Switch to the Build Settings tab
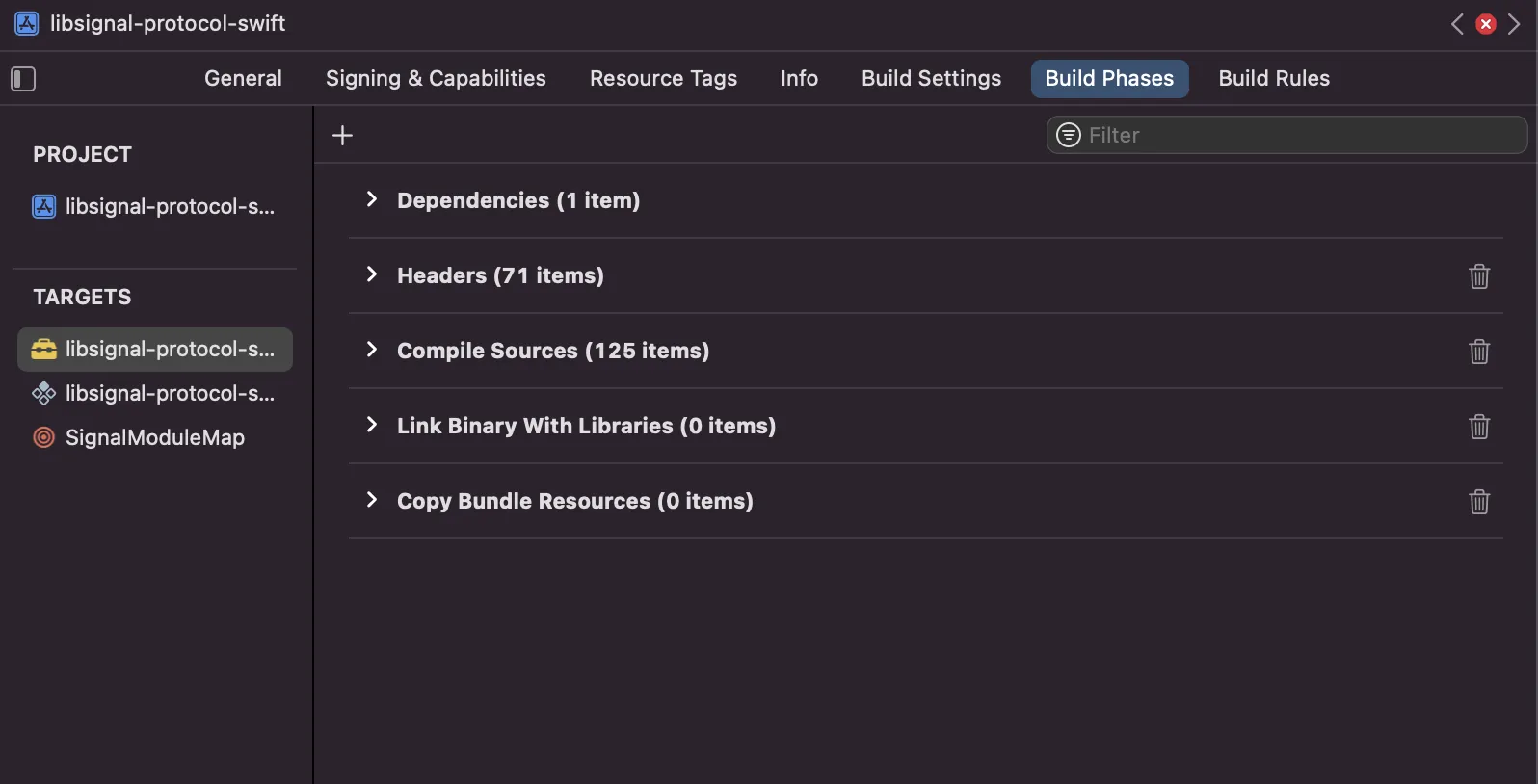This screenshot has width=1538, height=784. (x=931, y=79)
